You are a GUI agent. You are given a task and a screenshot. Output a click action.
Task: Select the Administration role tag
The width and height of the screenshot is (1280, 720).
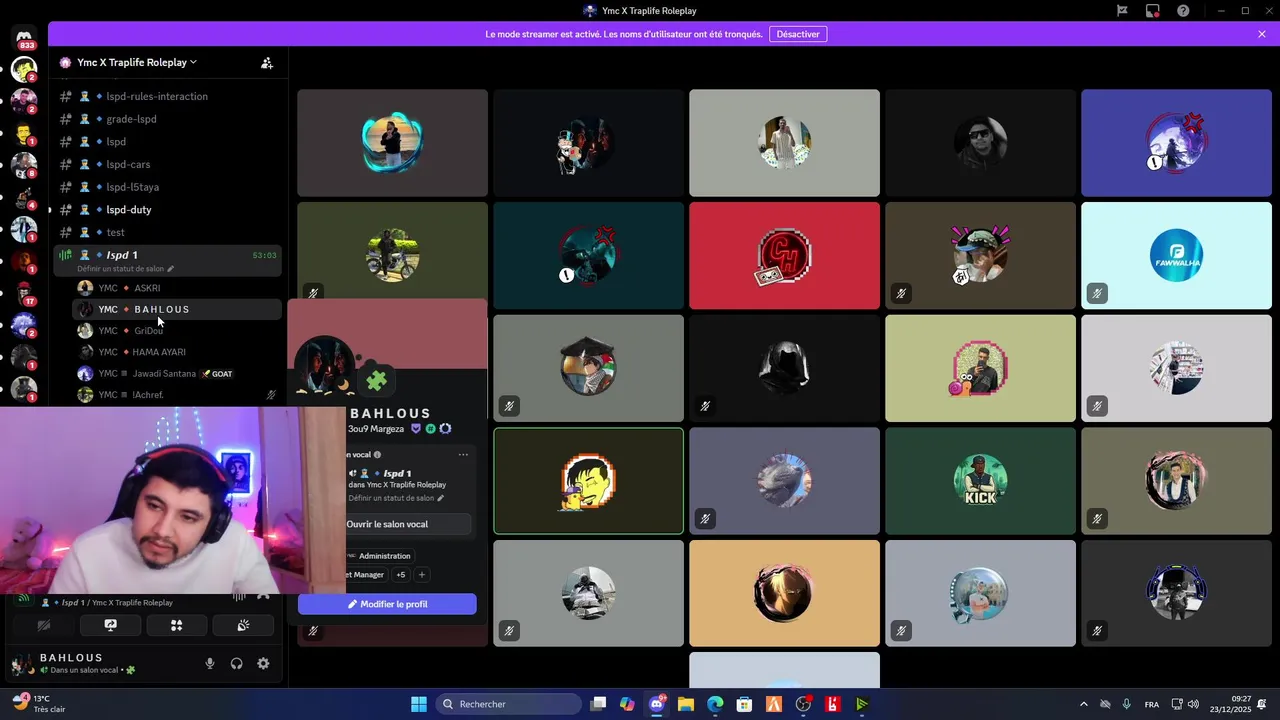pyautogui.click(x=379, y=556)
